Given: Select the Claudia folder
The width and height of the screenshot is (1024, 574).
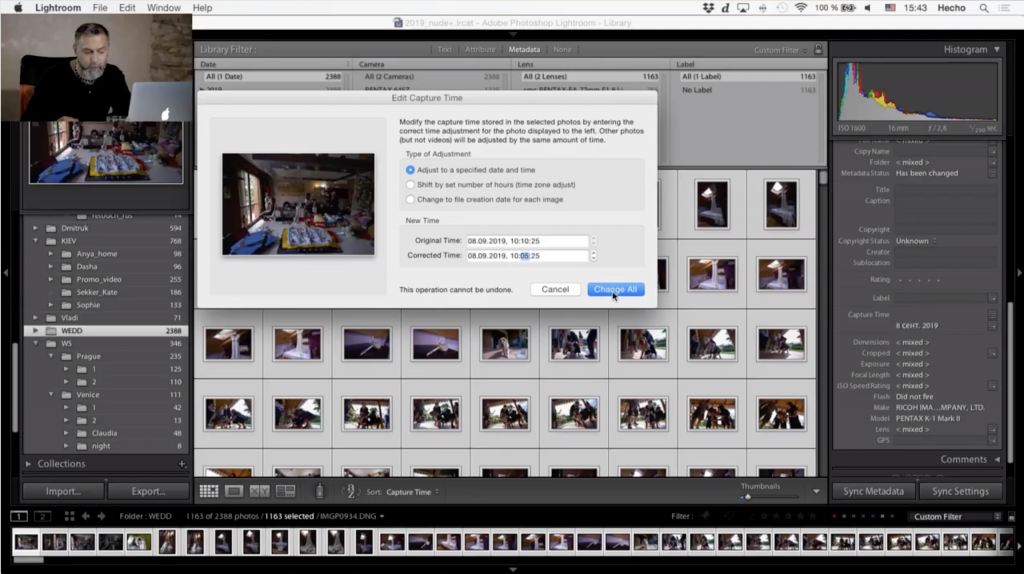Looking at the screenshot, I should (x=104, y=434).
